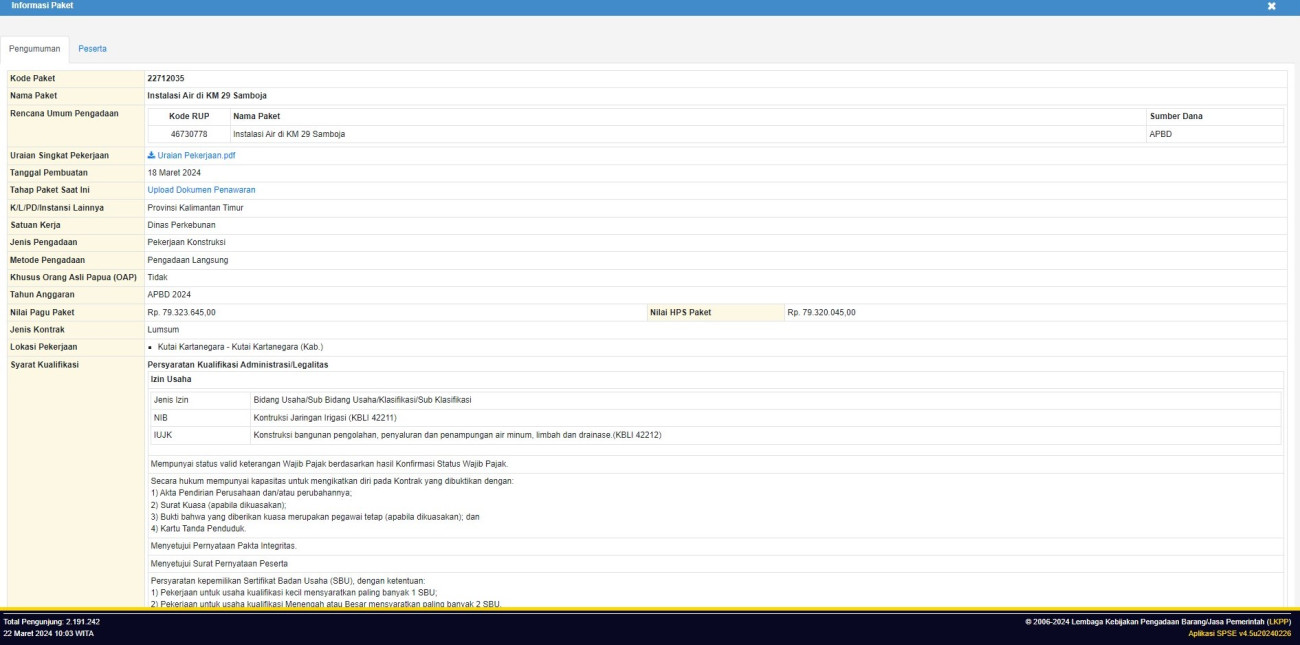Click the Aplikasi SPSE version text
Viewport: 1300px width, 645px height.
(x=1239, y=634)
